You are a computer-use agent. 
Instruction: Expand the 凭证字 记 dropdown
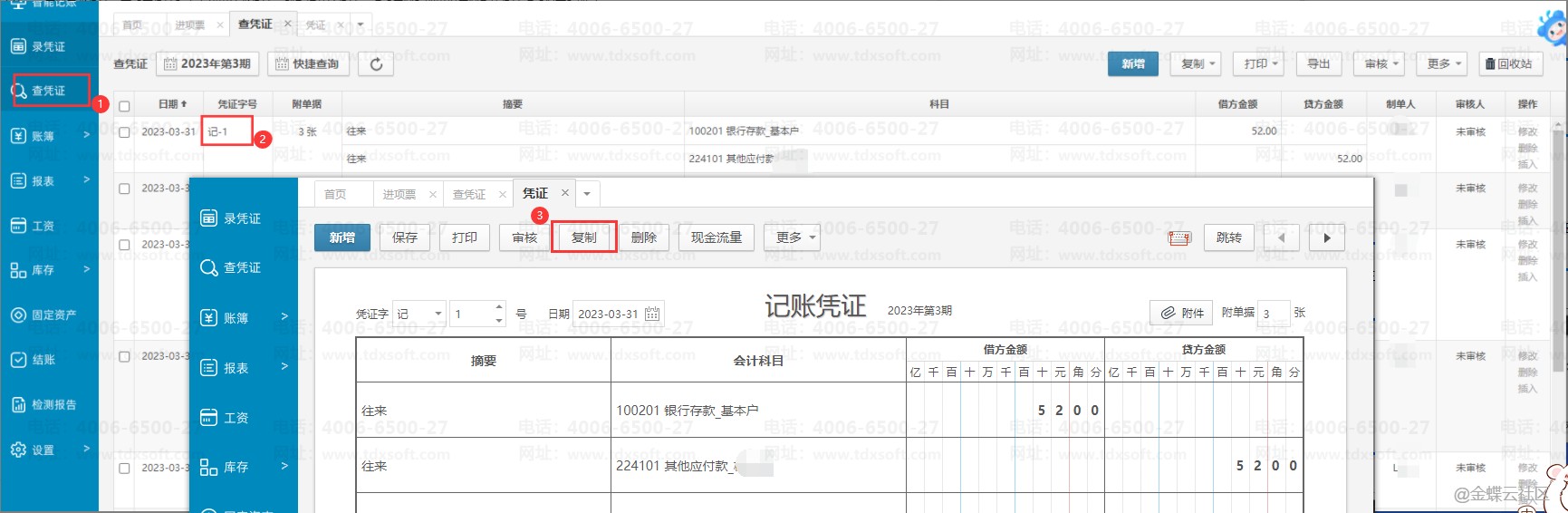click(438, 314)
